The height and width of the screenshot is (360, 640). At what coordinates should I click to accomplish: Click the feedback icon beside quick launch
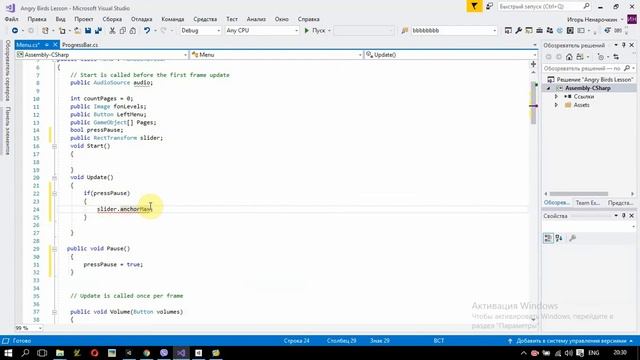[489, 7]
